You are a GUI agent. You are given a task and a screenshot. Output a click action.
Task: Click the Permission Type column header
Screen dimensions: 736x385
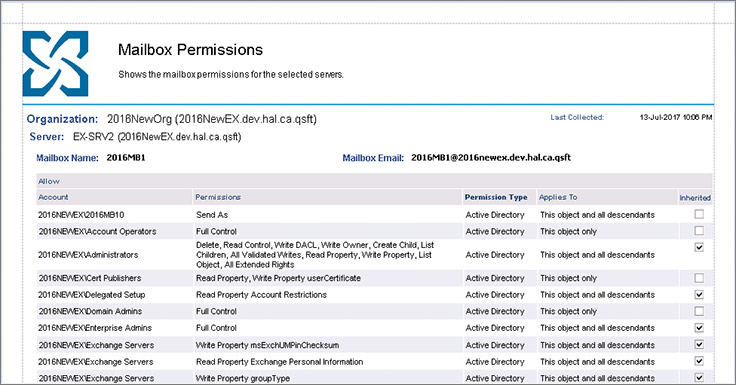[496, 197]
